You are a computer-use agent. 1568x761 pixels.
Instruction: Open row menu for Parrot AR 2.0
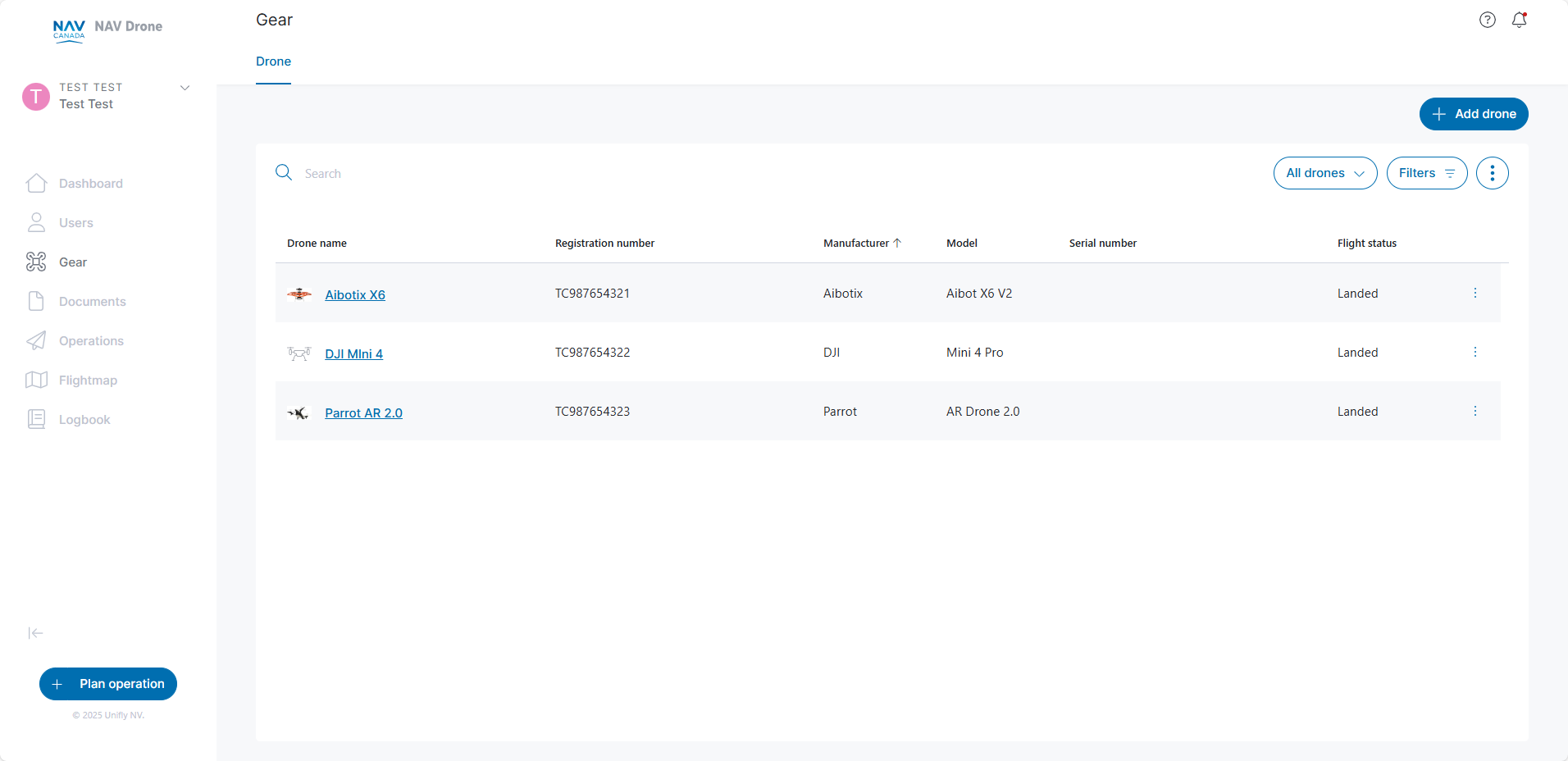(1475, 411)
